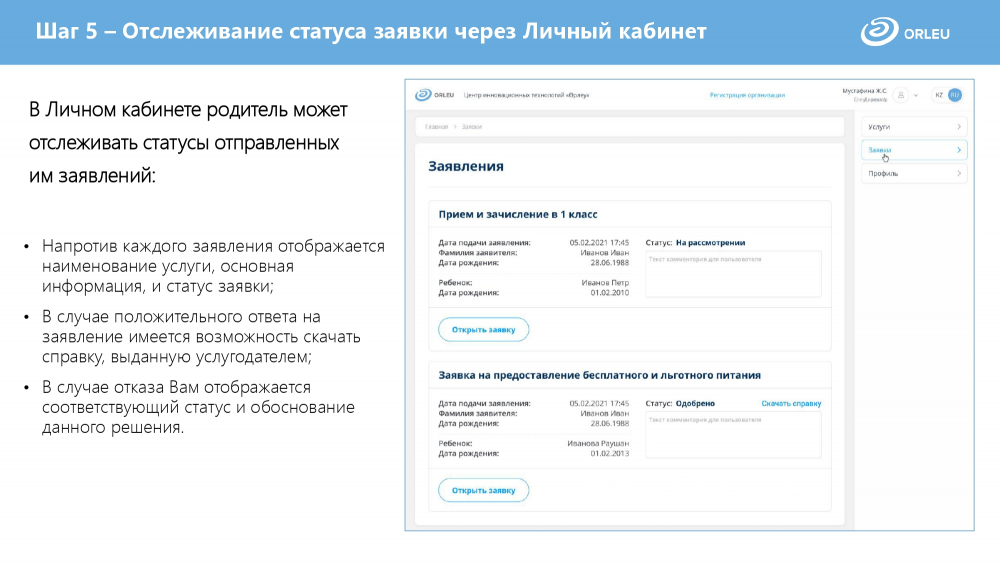
Task: Switch language to KZ
Action: [939, 95]
